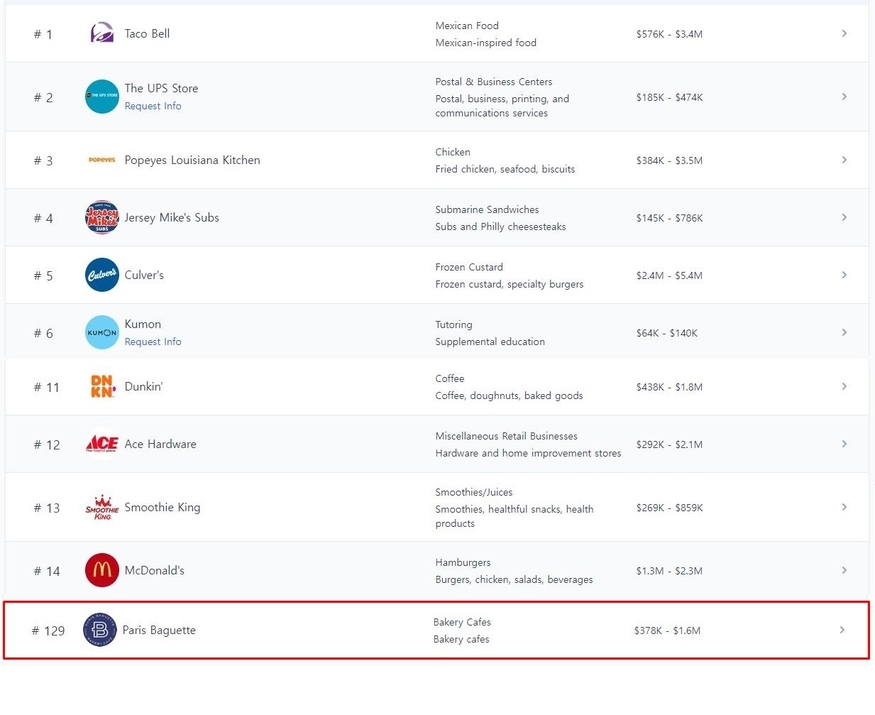Open the Kumon franchise name
875x715 pixels.
point(143,324)
